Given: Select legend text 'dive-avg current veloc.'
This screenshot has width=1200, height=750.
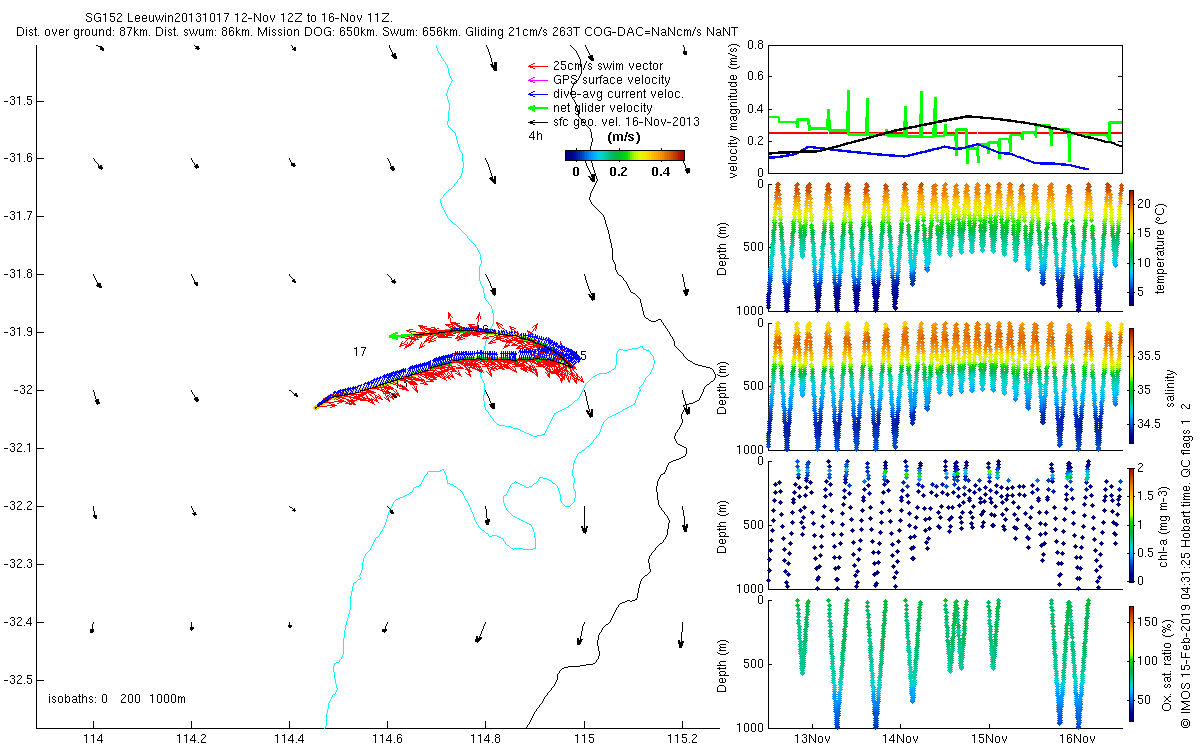Looking at the screenshot, I should coord(618,94).
